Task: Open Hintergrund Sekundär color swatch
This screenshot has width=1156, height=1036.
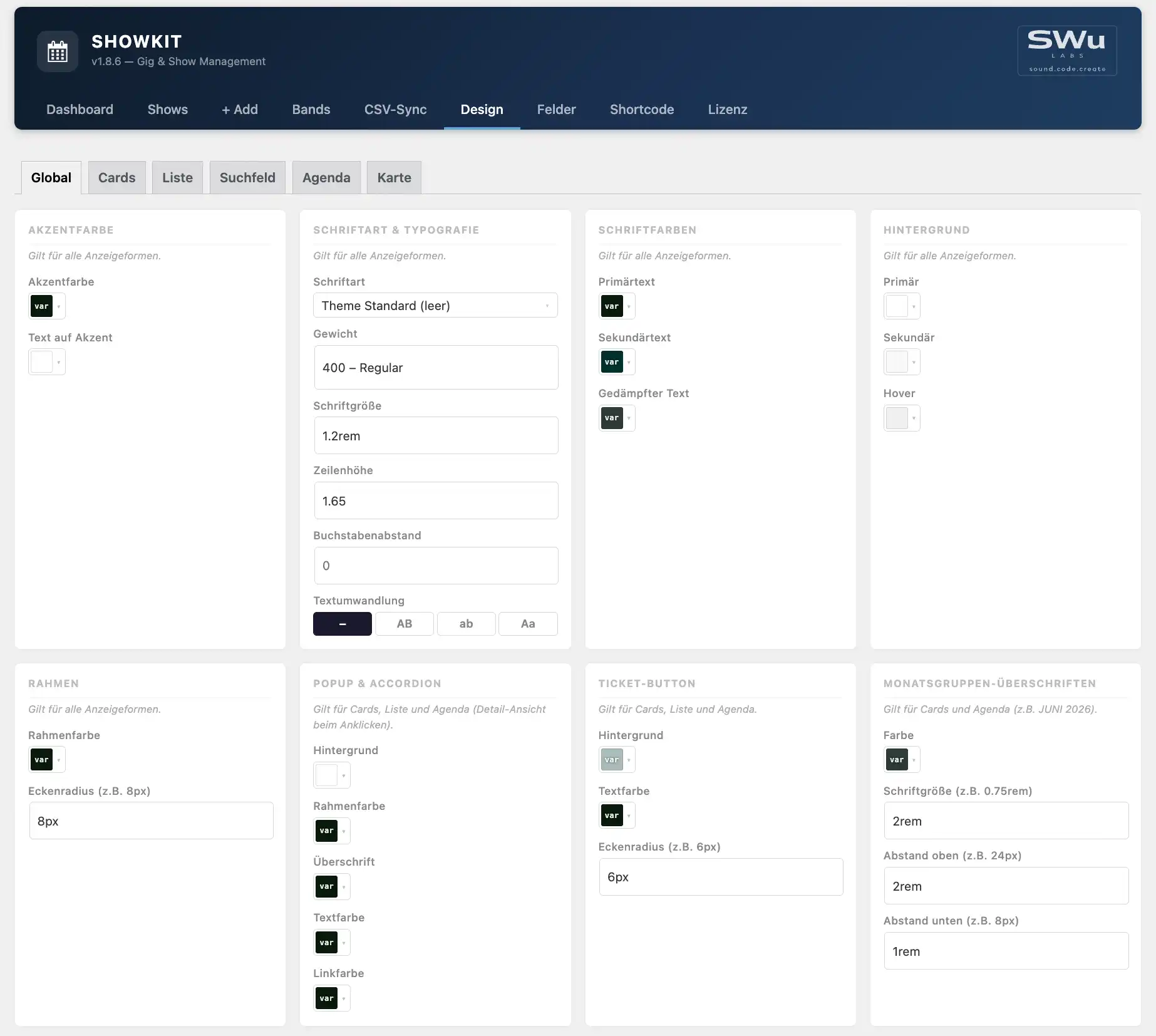Action: [x=902, y=362]
